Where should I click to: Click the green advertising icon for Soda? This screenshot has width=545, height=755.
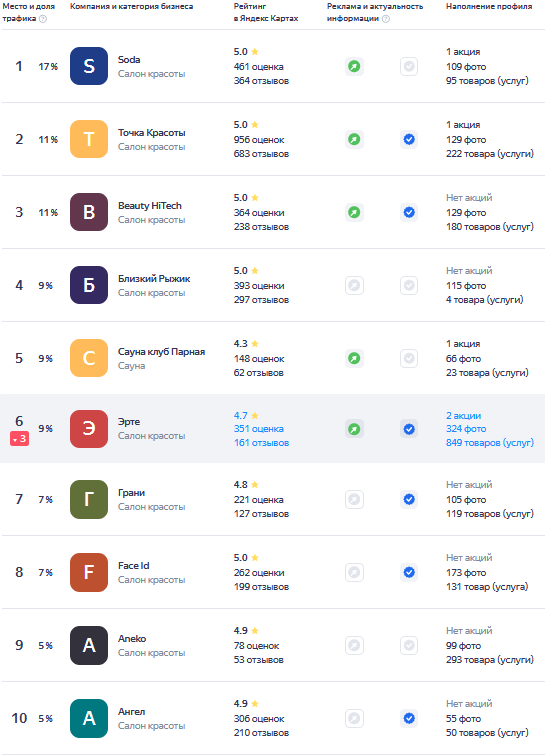tap(354, 66)
